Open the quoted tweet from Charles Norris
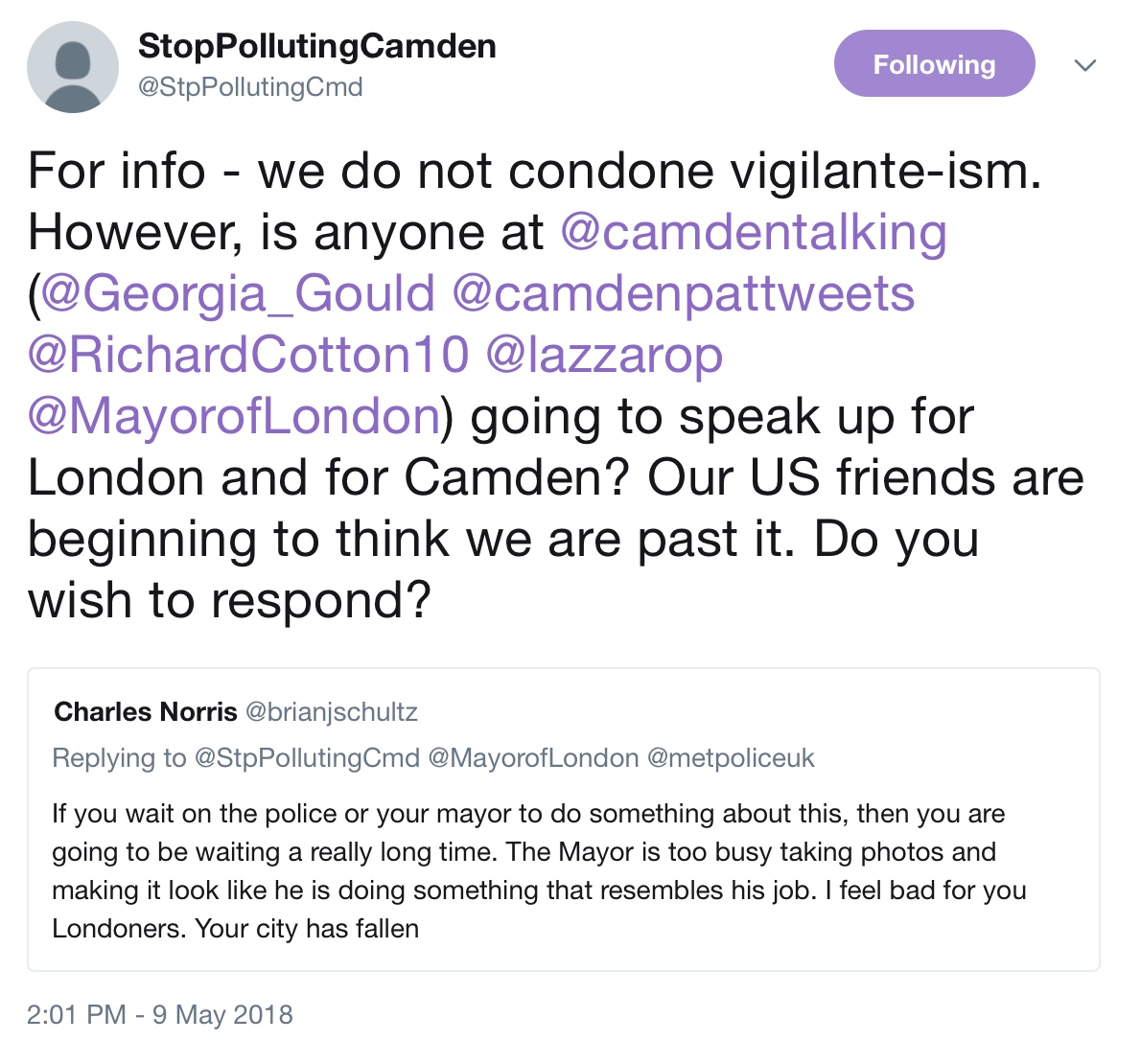The height and width of the screenshot is (1064, 1141). pyautogui.click(x=564, y=820)
